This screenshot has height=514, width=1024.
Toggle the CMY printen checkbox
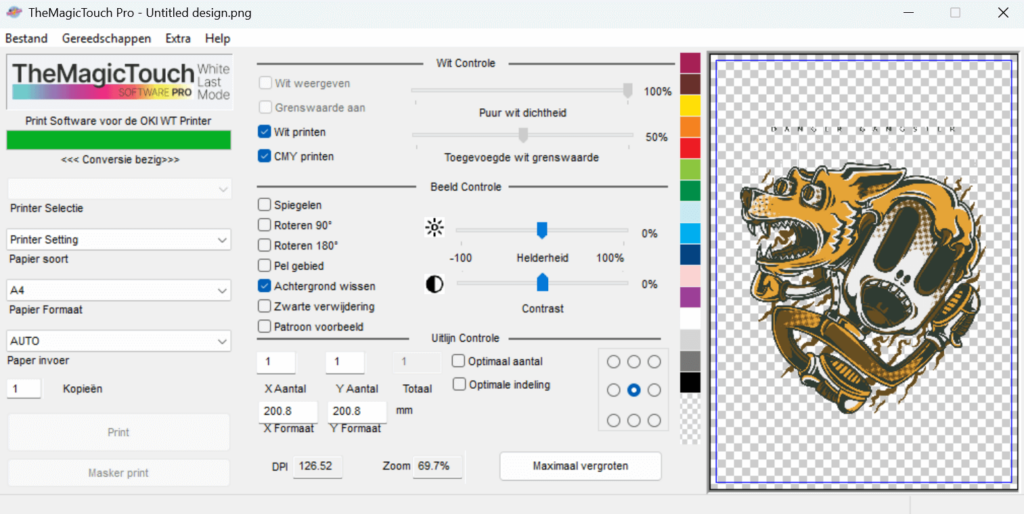(x=264, y=156)
